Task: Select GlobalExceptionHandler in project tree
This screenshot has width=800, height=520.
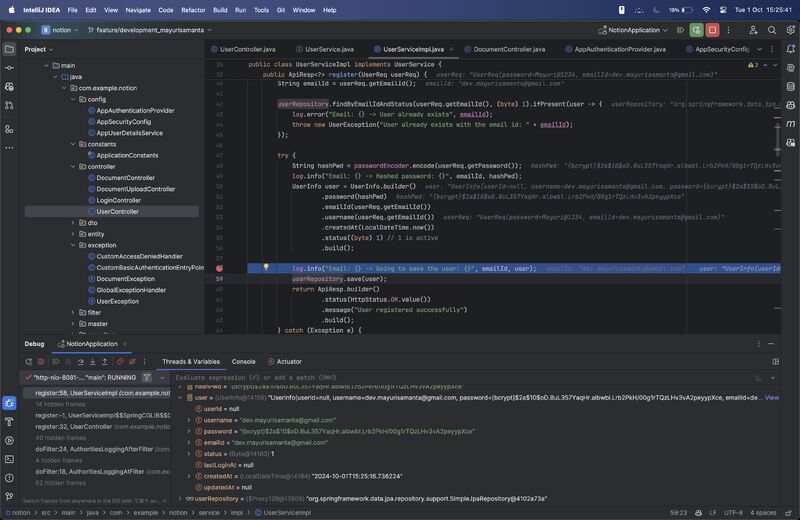Action: pyautogui.click(x=131, y=290)
